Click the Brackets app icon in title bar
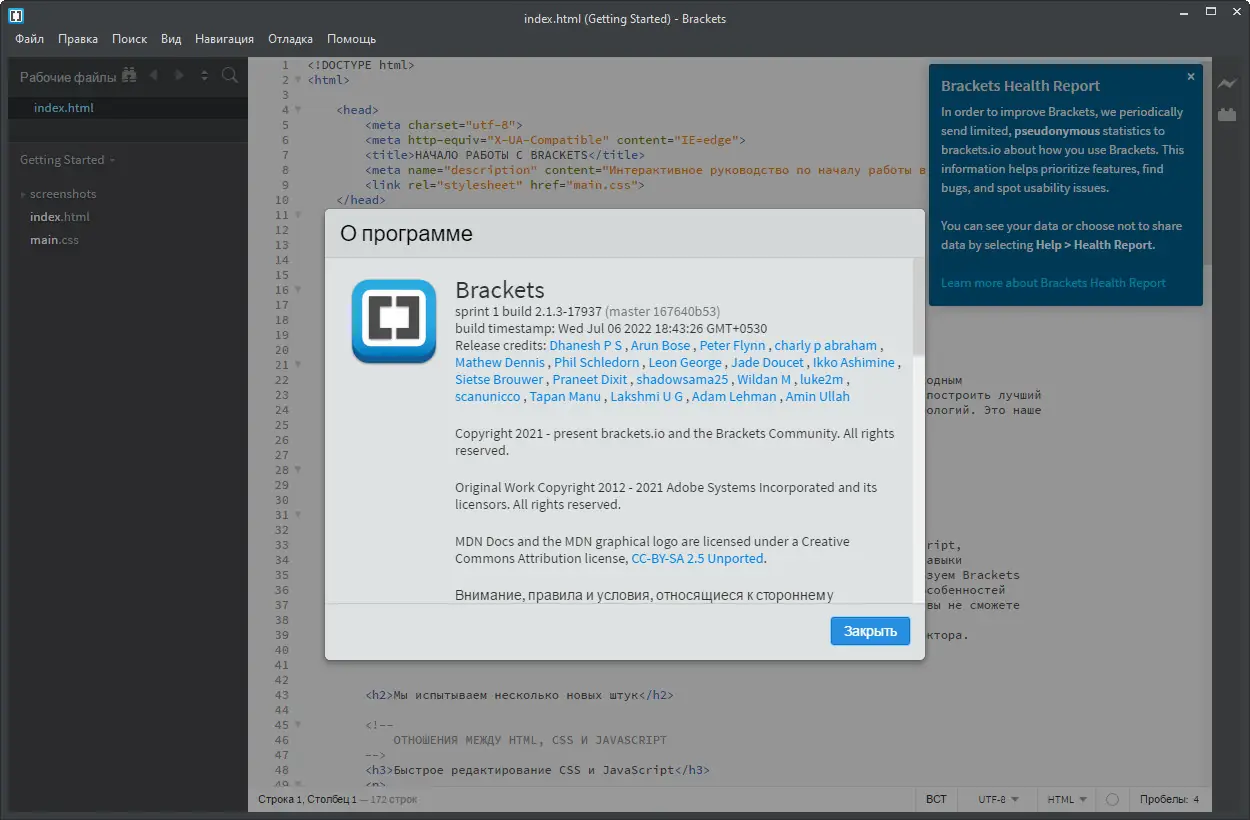The image size is (1250, 820). coord(16,17)
